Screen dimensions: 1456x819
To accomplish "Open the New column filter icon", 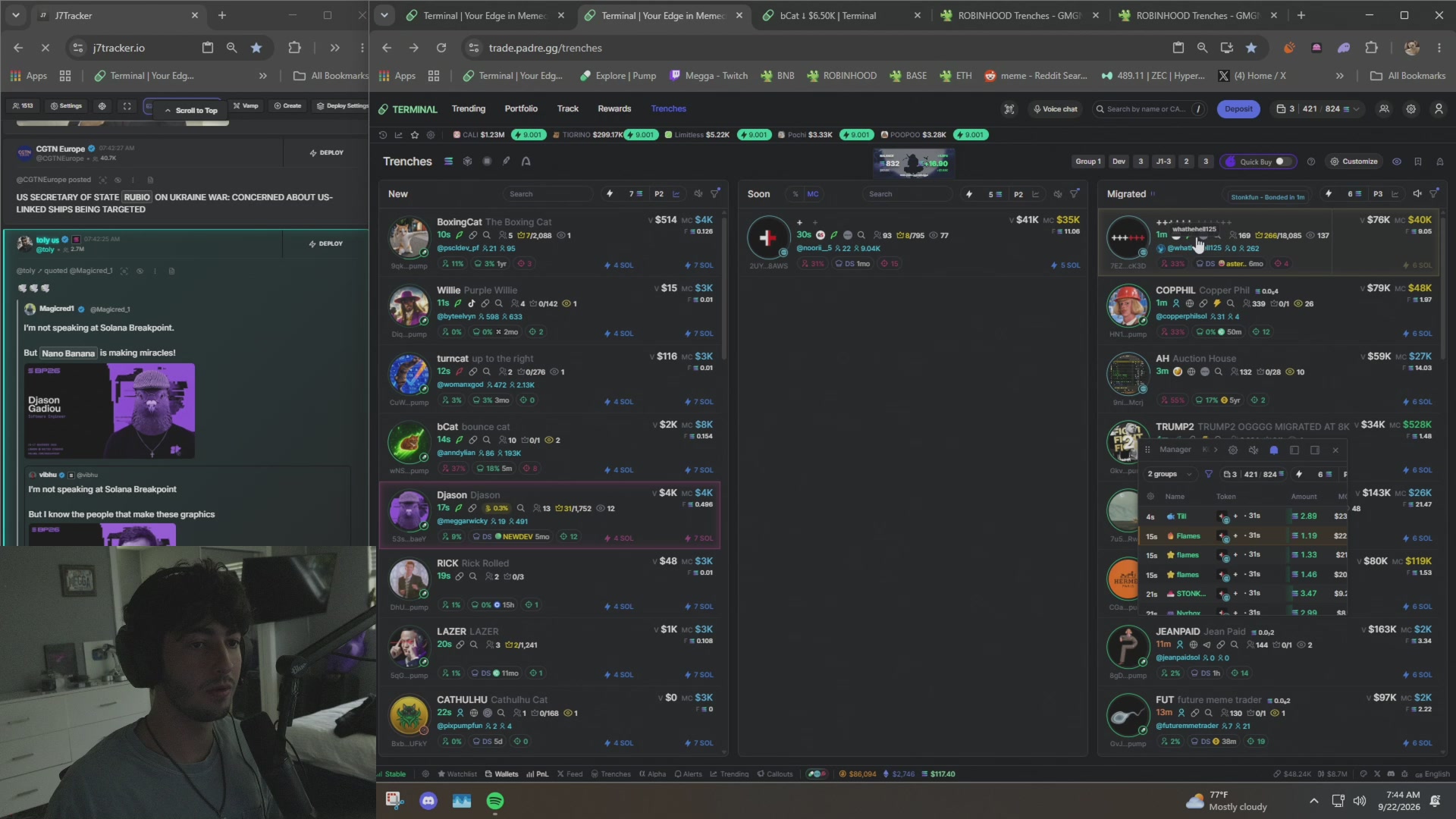I will 714,194.
